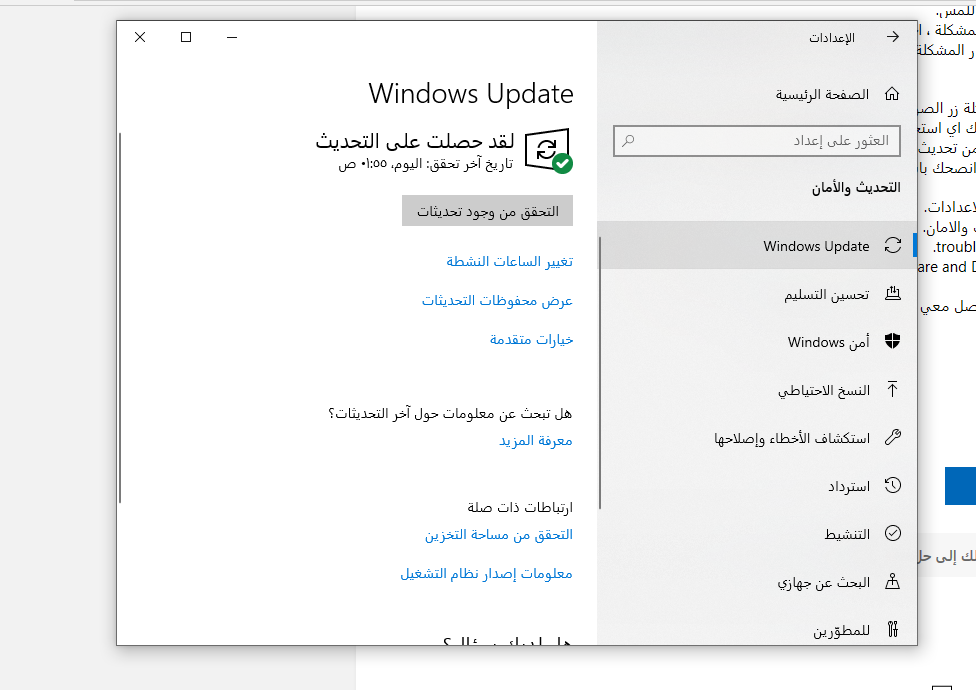Viewport: 976px width, 690px height.
Task: Open تحسين التسليم in the sidebar
Action: click(758, 294)
